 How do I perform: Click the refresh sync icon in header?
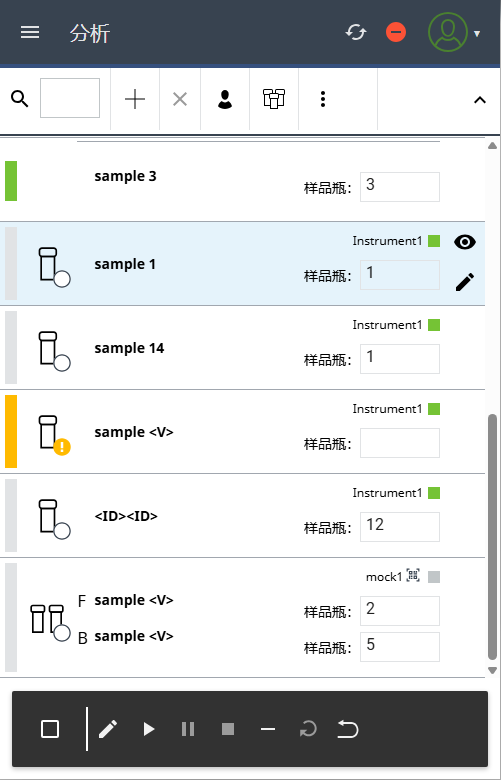point(356,33)
